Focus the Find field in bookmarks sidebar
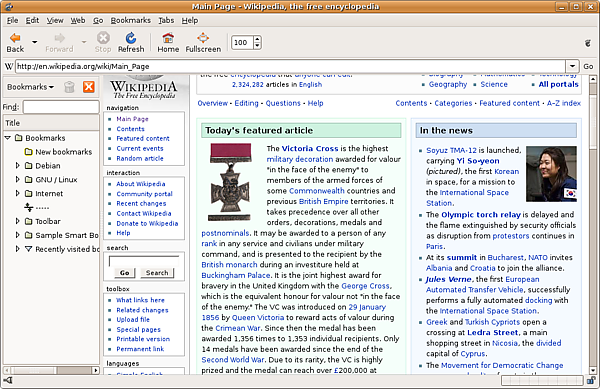This screenshot has height=389, width=600. (61, 107)
